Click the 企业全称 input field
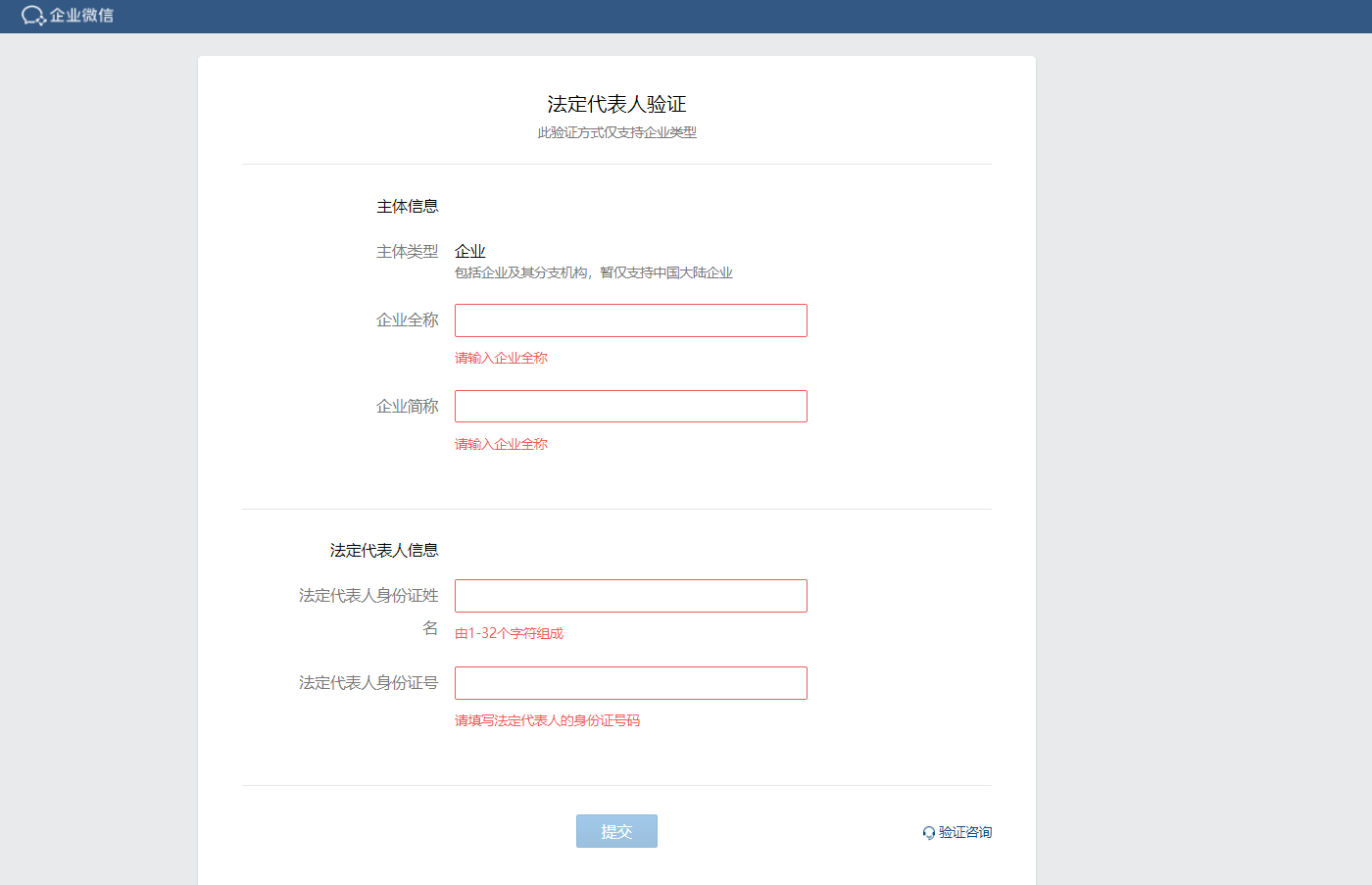Image resolution: width=1372 pixels, height=885 pixels. click(x=630, y=320)
